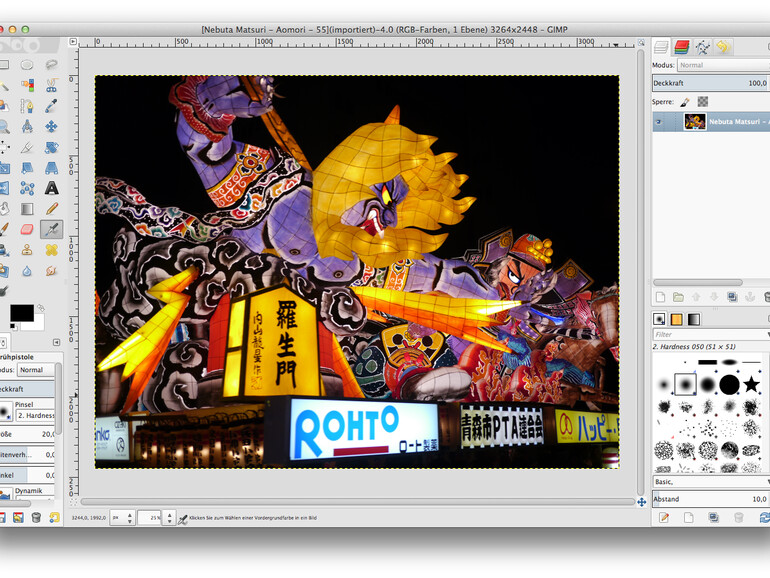
Task: Hide the Nebuta Matsuri layer
Action: 659,122
